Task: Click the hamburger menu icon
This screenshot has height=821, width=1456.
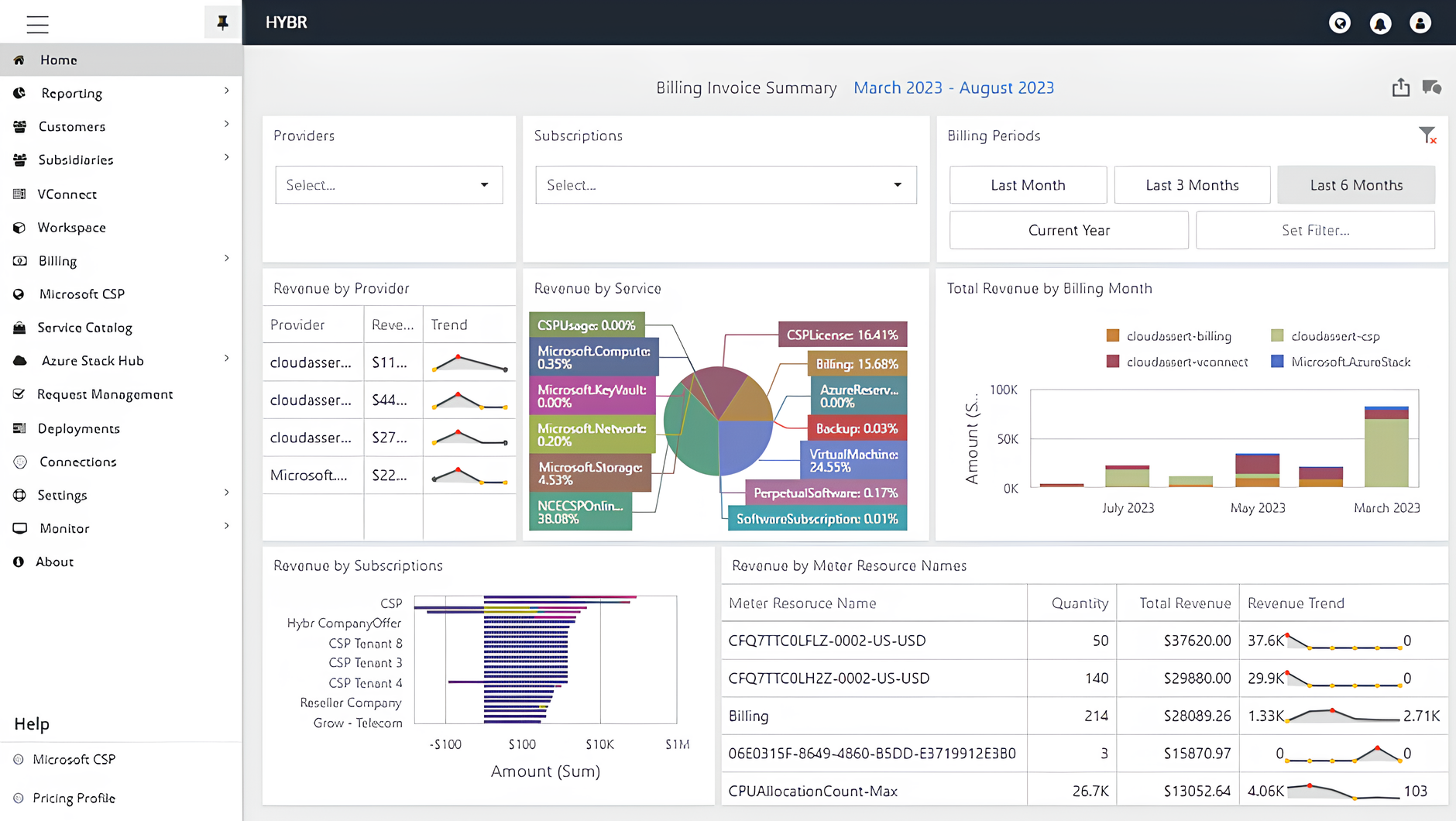Action: click(37, 24)
